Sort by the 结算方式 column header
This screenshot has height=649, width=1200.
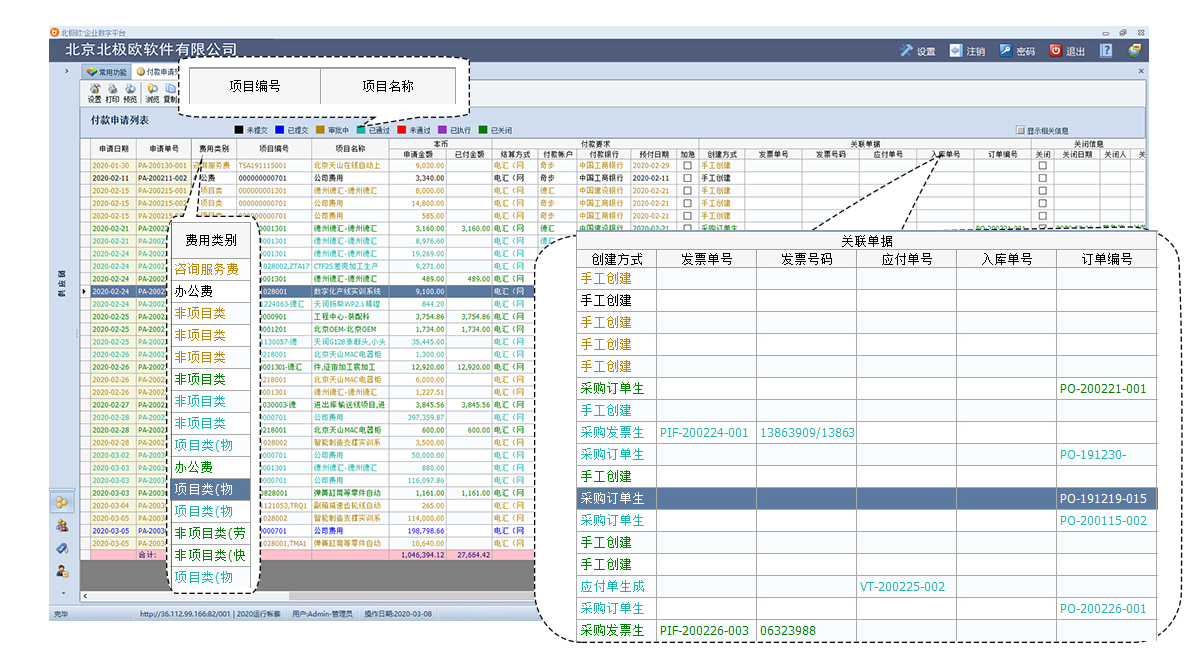click(515, 154)
